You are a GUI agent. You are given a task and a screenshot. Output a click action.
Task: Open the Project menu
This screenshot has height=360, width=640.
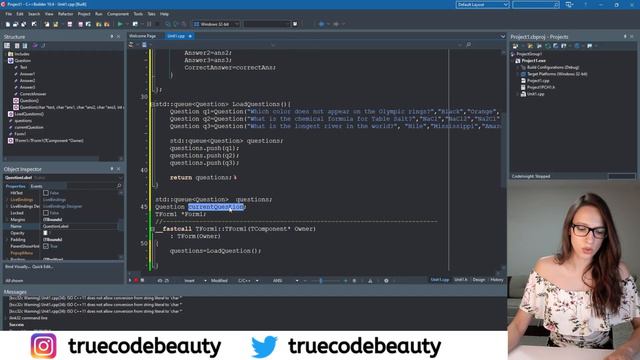pos(84,14)
